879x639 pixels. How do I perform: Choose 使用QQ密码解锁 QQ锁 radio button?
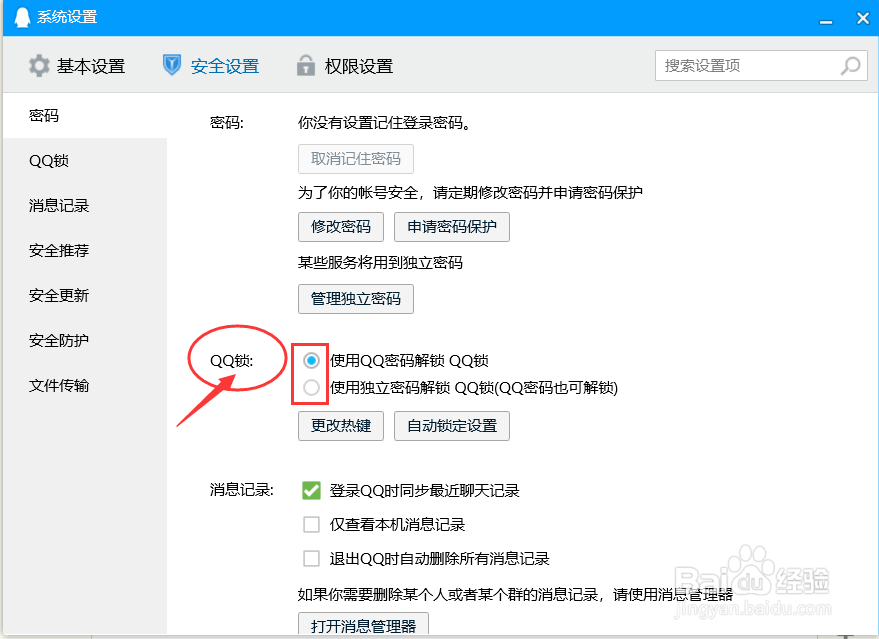(311, 360)
